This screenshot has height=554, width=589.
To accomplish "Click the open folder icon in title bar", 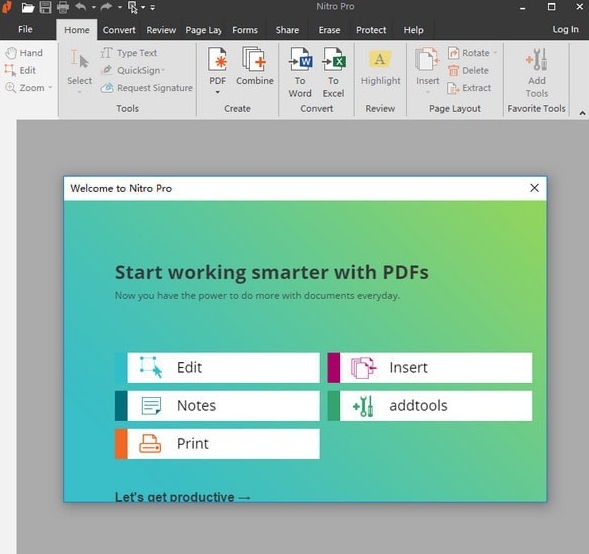I will pyautogui.click(x=28, y=7).
